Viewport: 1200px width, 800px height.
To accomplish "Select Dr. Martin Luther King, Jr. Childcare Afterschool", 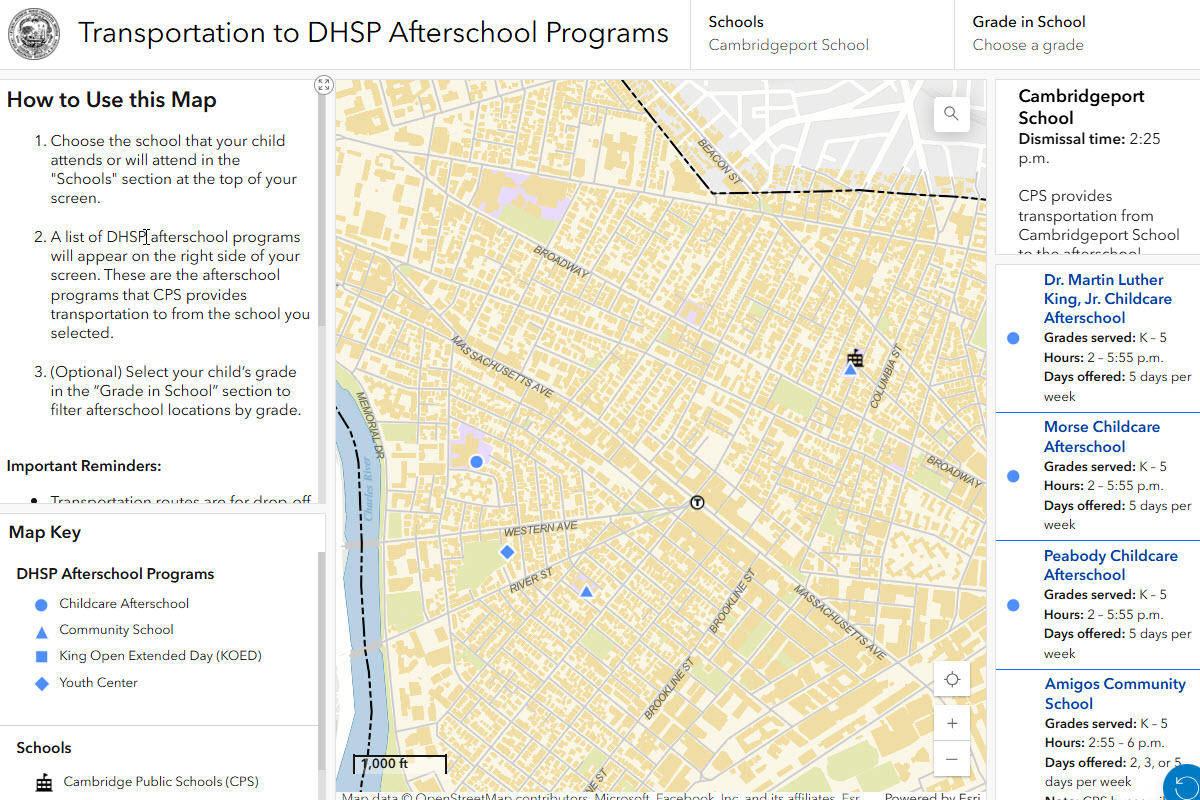I will [1107, 299].
